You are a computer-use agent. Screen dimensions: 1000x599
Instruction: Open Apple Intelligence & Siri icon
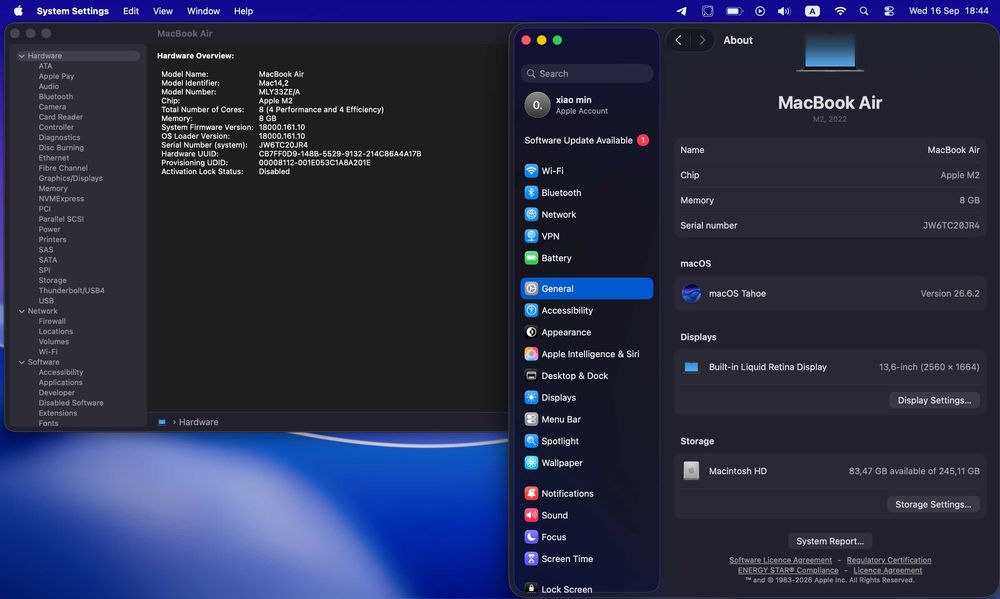(531, 353)
